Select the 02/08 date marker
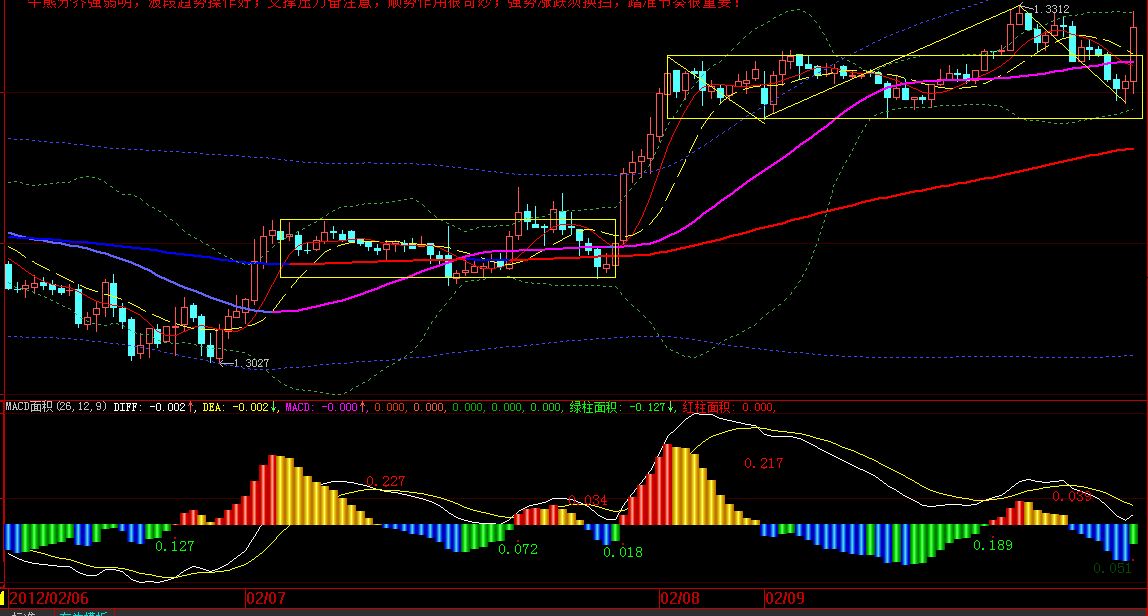This screenshot has width=1148, height=616. (680, 598)
